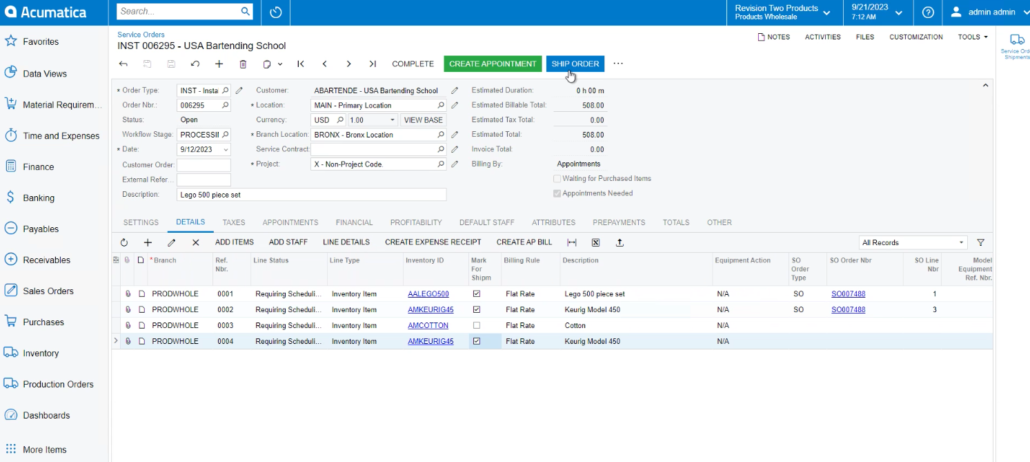Switch to the Profitability tab
Viewport: 1030px width, 462px height.
416,222
